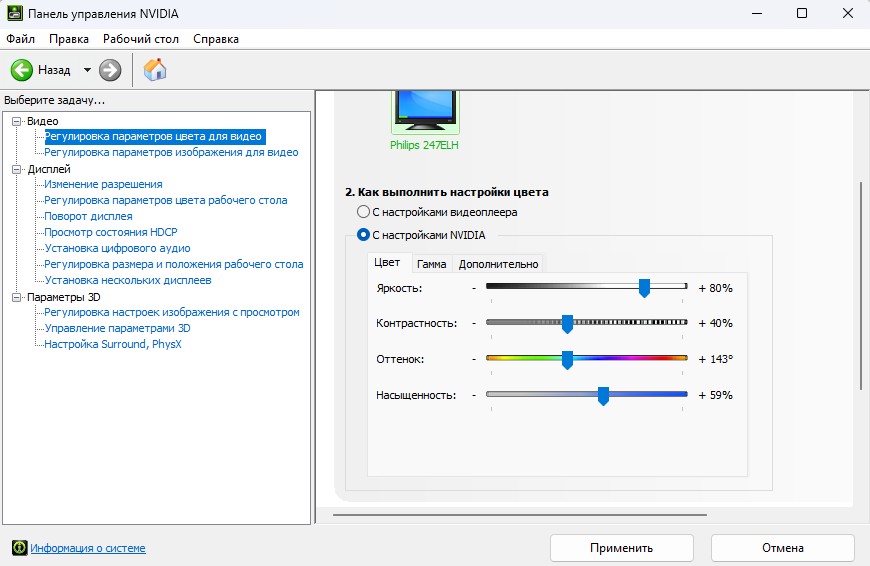The height and width of the screenshot is (566, 870).
Task: Click the Контрастность slider handle
Action: coord(567,324)
